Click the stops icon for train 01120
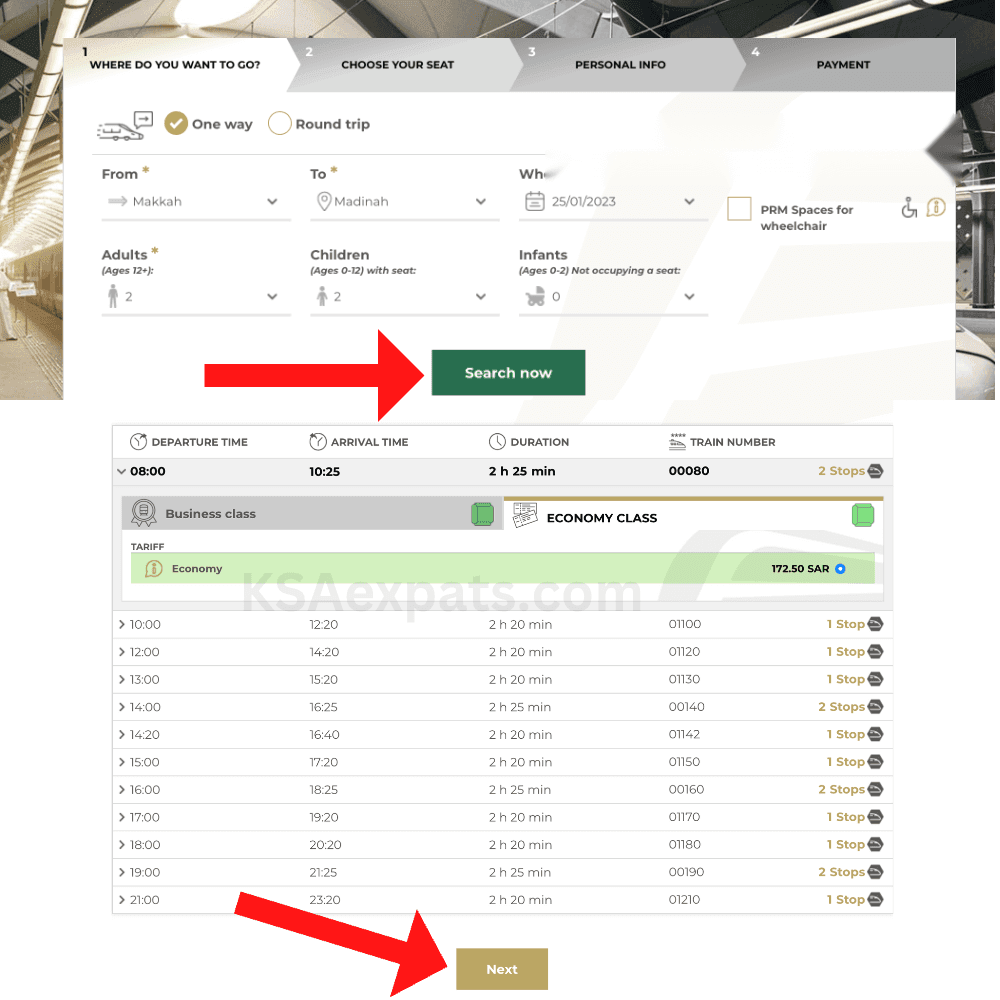 click(x=876, y=651)
